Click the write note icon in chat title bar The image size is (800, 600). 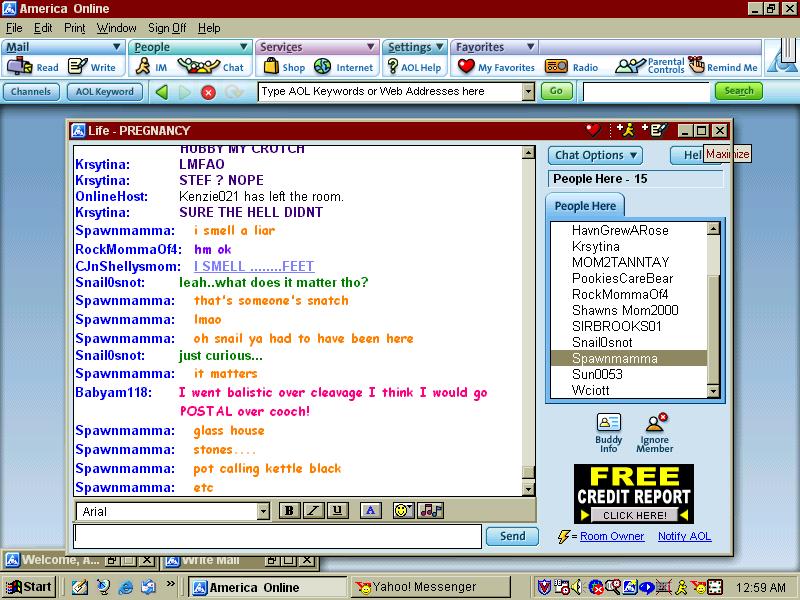tap(655, 130)
